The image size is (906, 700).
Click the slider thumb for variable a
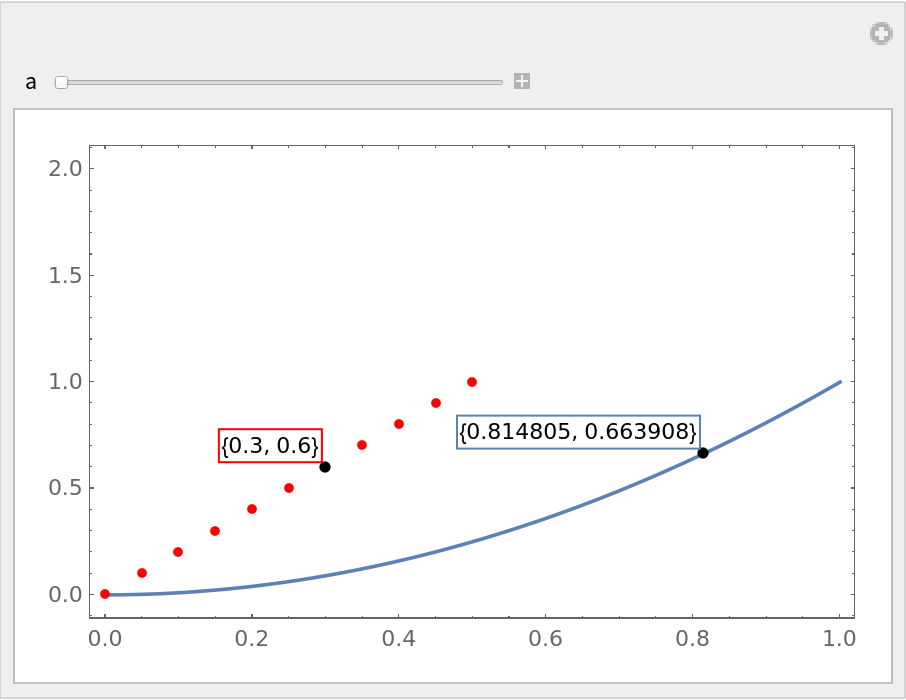pyautogui.click(x=61, y=82)
